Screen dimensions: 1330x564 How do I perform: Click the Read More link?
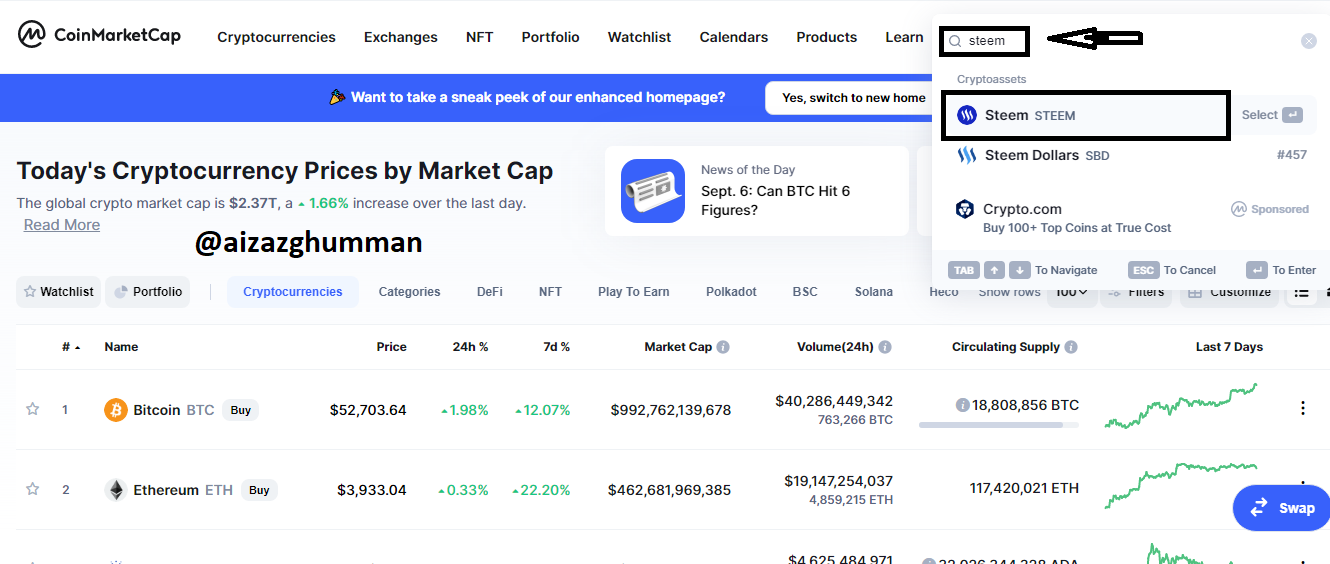tap(62, 225)
